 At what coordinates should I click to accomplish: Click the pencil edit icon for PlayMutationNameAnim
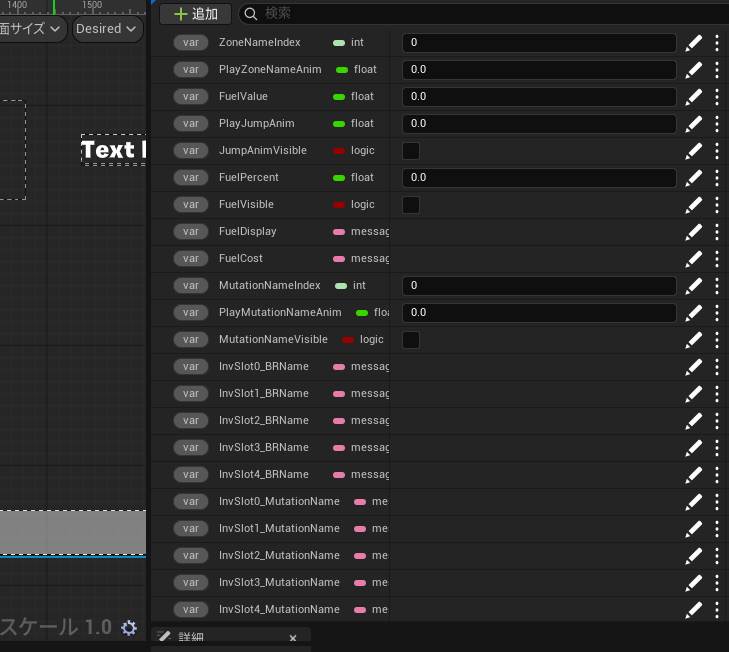[694, 313]
